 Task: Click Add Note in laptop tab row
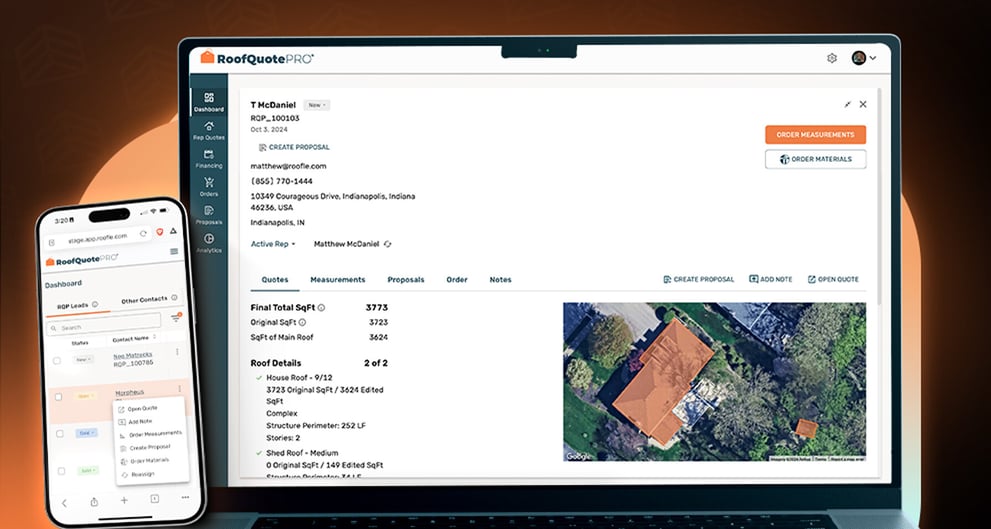[x=770, y=279]
